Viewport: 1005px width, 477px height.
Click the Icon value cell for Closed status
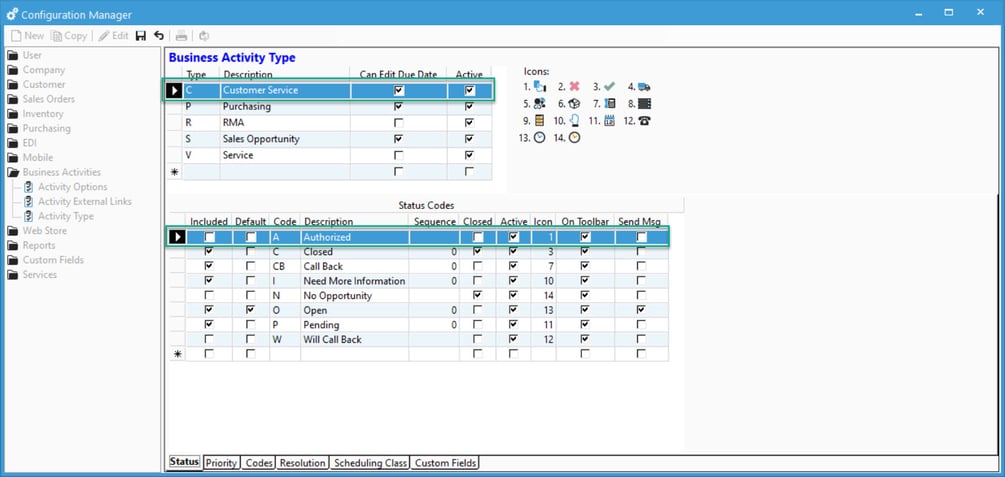pyautogui.click(x=544, y=252)
